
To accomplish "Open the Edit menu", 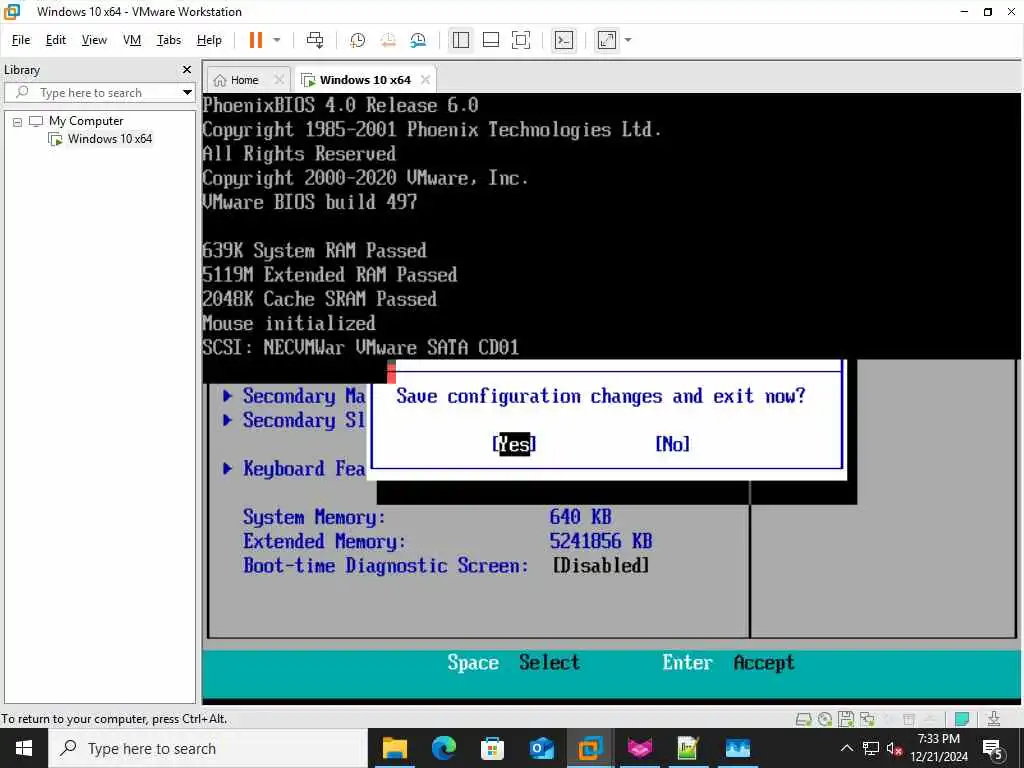I will [56, 40].
